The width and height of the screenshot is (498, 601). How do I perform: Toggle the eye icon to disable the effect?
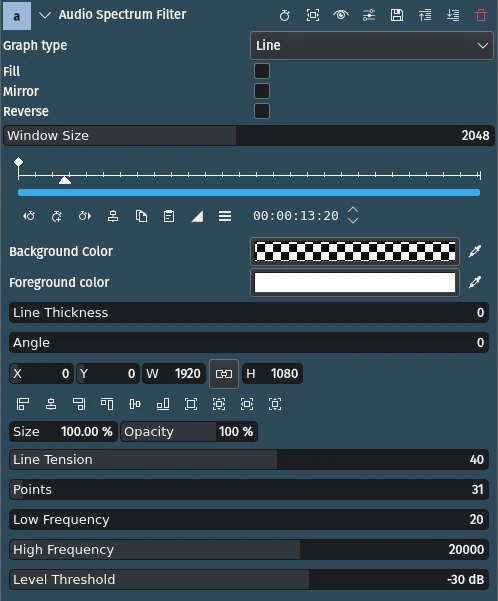(x=341, y=15)
